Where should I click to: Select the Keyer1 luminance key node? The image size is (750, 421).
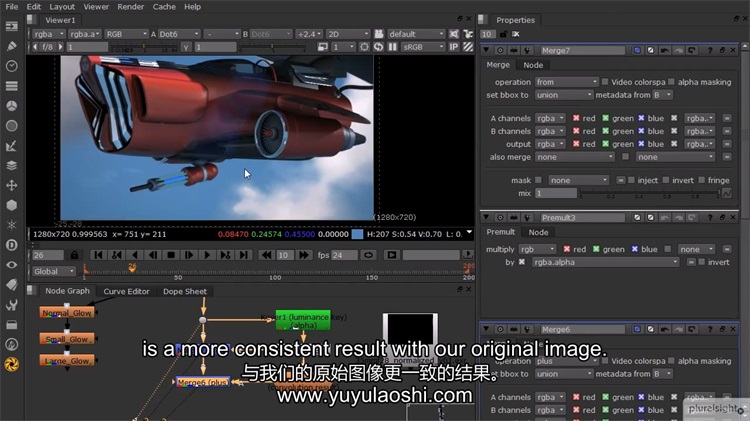[303, 321]
